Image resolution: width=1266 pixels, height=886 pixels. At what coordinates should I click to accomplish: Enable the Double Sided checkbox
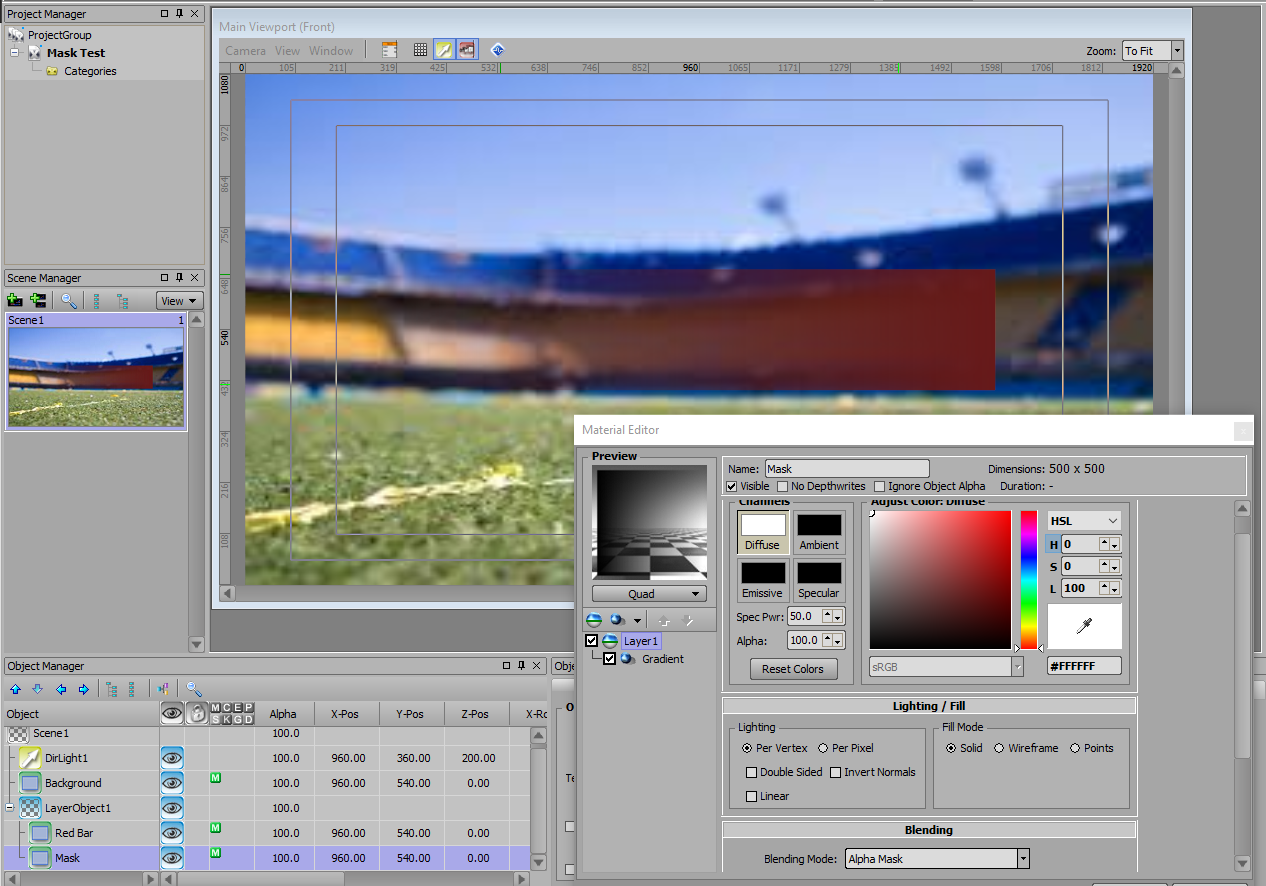[x=752, y=772]
